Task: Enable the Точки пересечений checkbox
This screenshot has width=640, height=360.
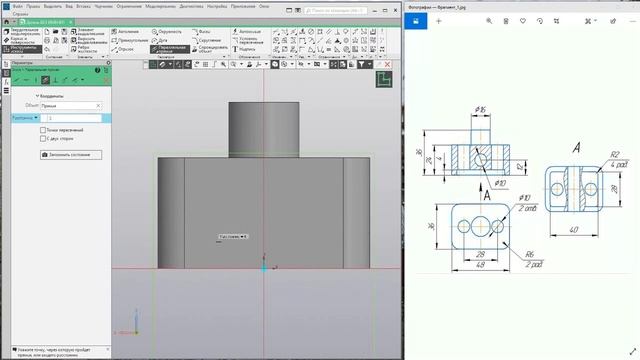Action: click(43, 130)
